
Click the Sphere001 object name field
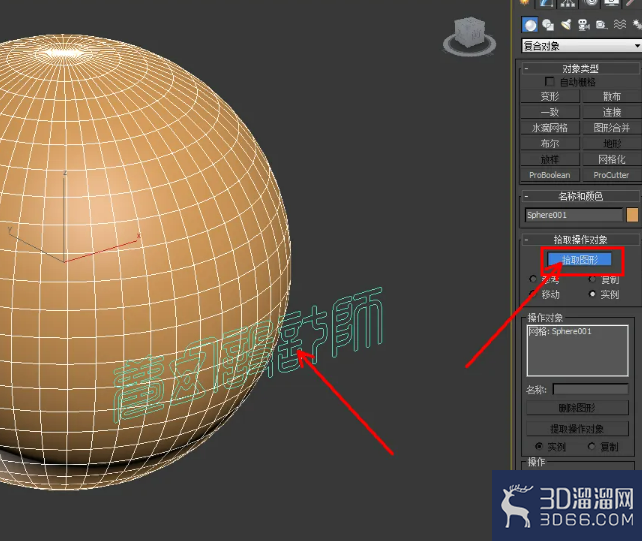574,215
